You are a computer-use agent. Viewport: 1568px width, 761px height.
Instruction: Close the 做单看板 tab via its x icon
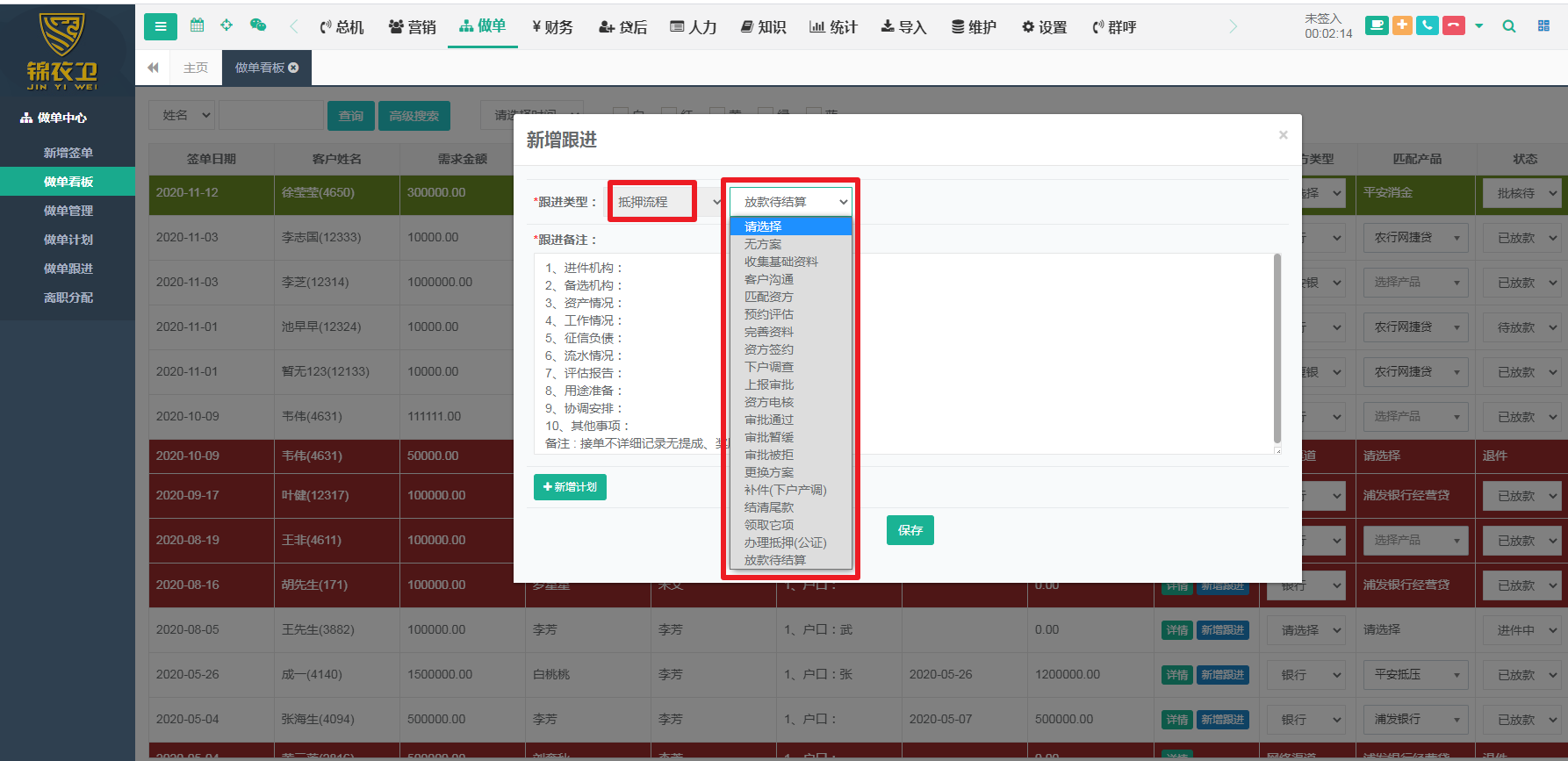click(293, 68)
